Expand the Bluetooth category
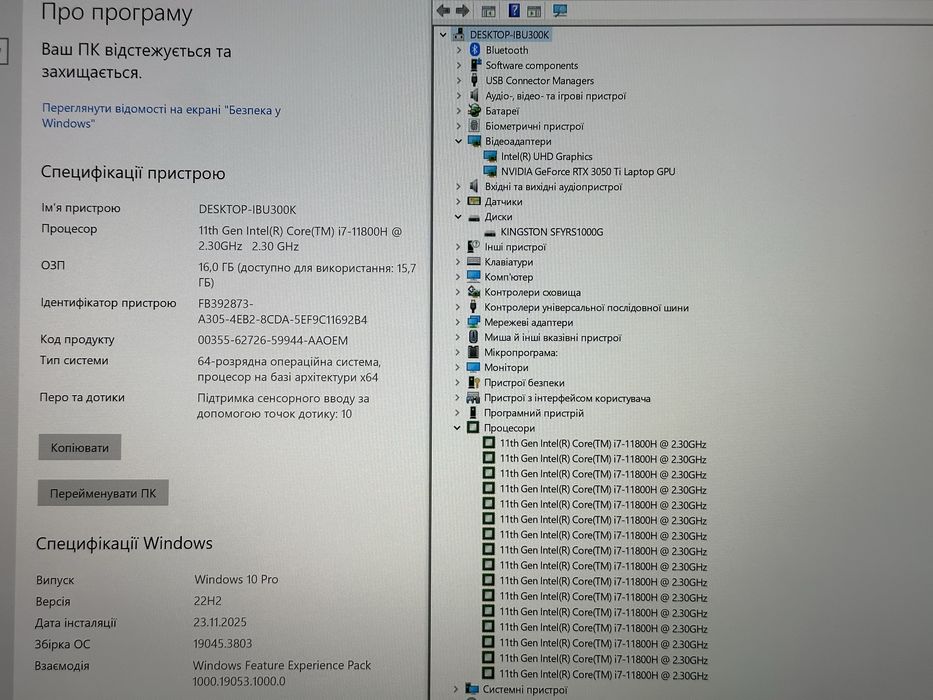Viewport: 933px width, 700px height. click(459, 50)
